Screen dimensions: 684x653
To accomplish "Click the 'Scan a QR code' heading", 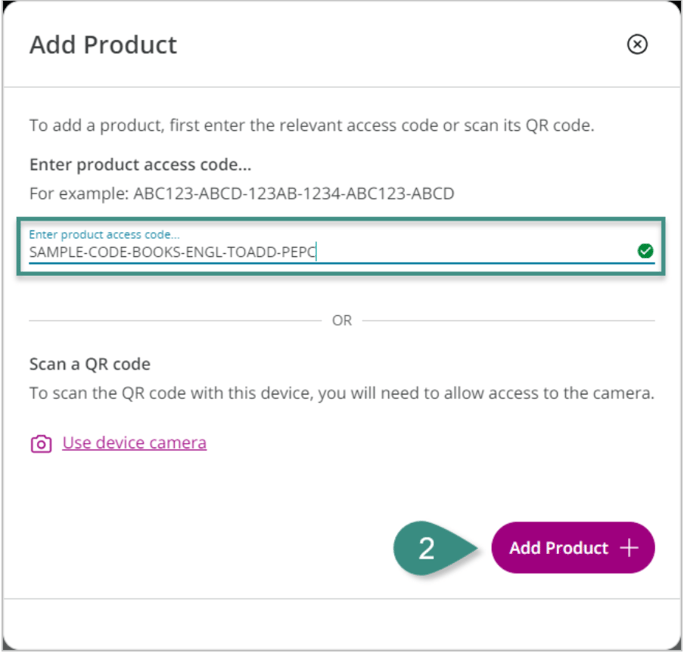I will (x=90, y=364).
